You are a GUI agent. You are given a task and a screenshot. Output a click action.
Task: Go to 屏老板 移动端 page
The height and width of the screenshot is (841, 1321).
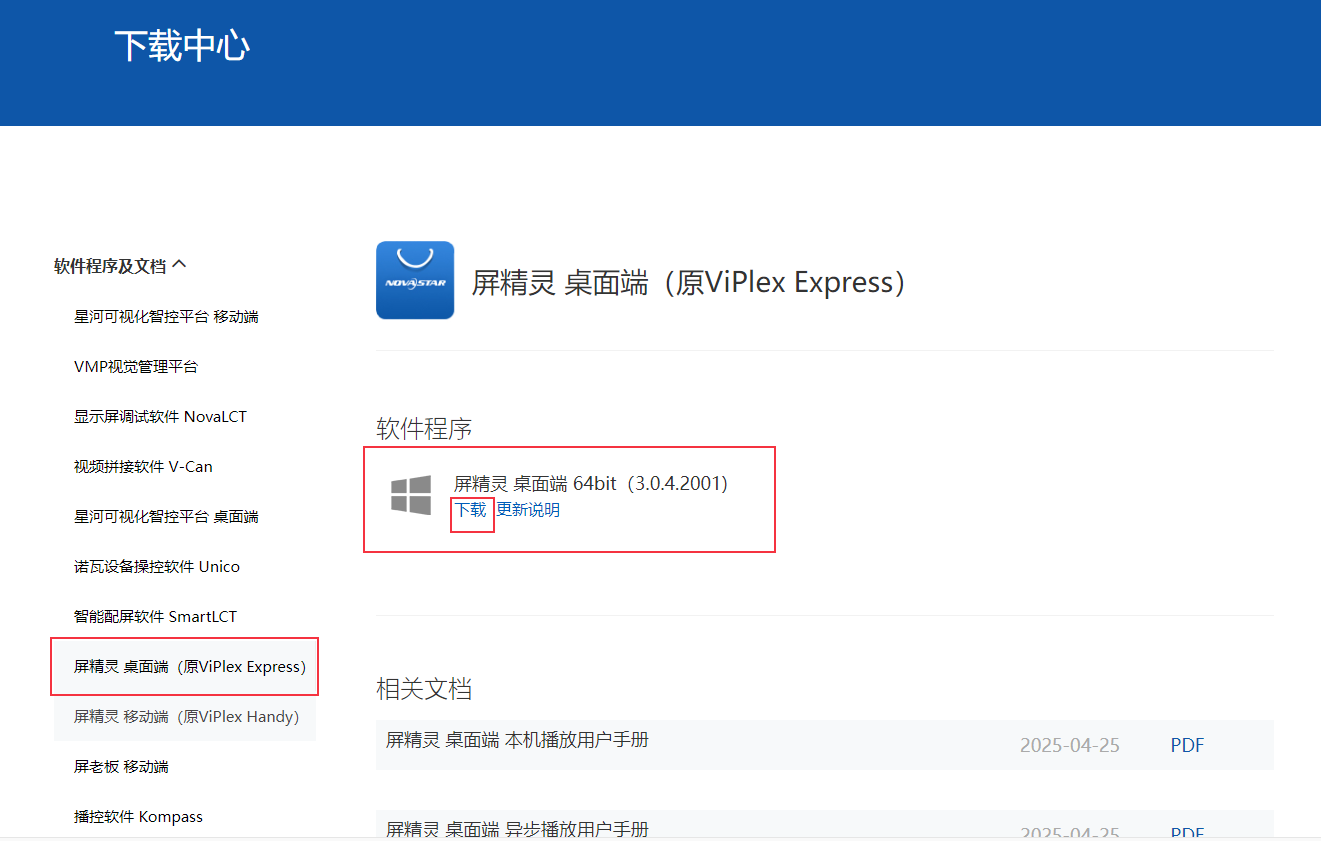click(121, 767)
